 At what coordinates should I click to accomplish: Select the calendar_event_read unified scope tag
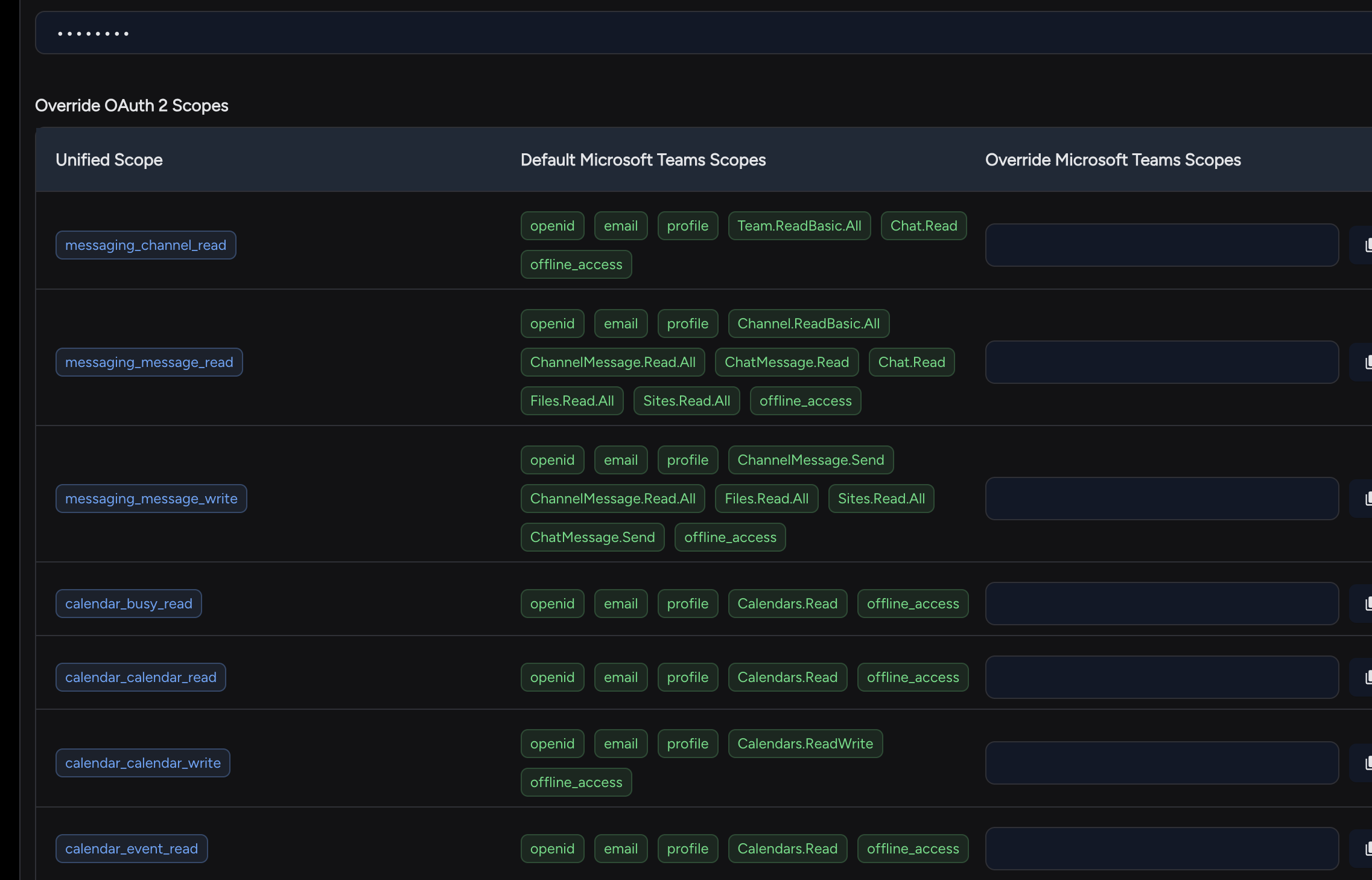(132, 849)
